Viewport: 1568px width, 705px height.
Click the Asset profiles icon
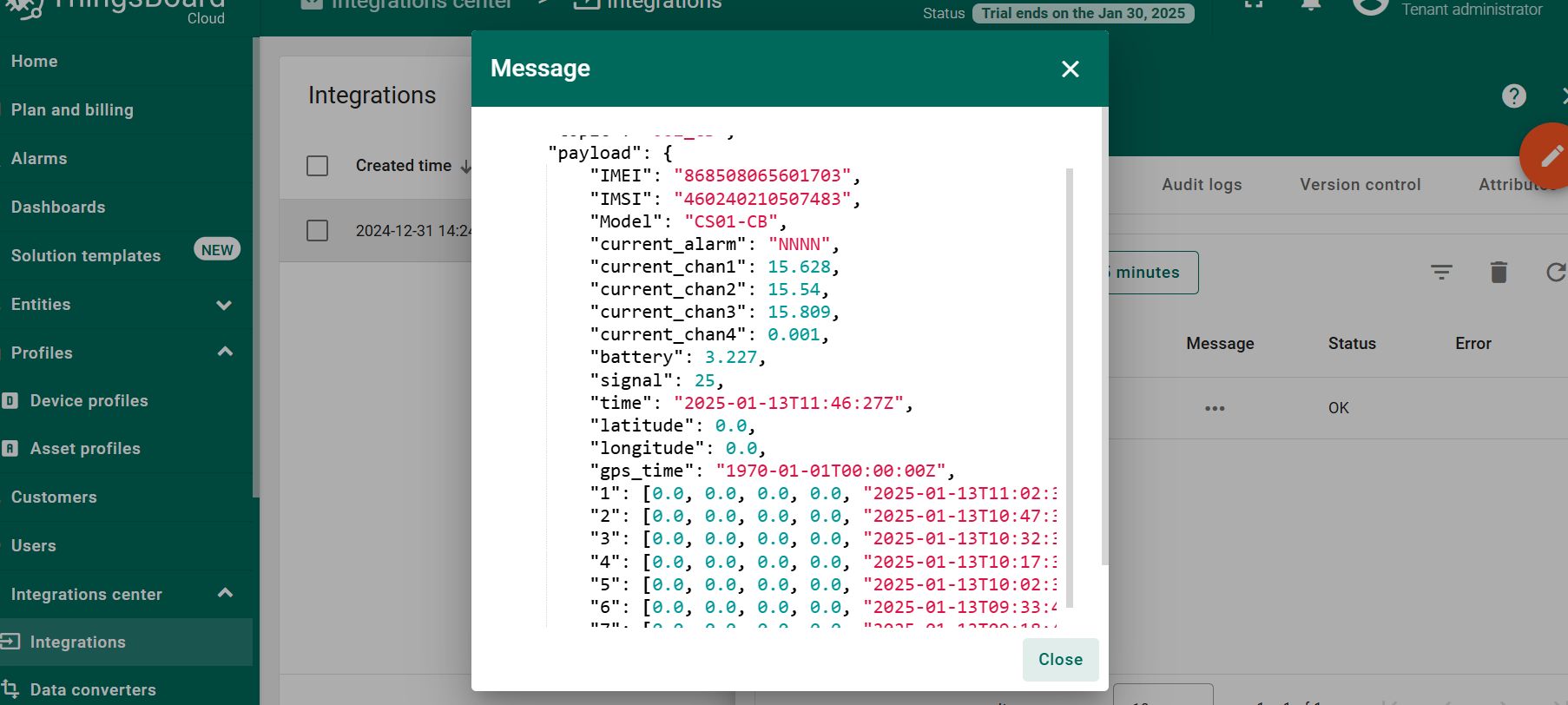click(x=10, y=449)
